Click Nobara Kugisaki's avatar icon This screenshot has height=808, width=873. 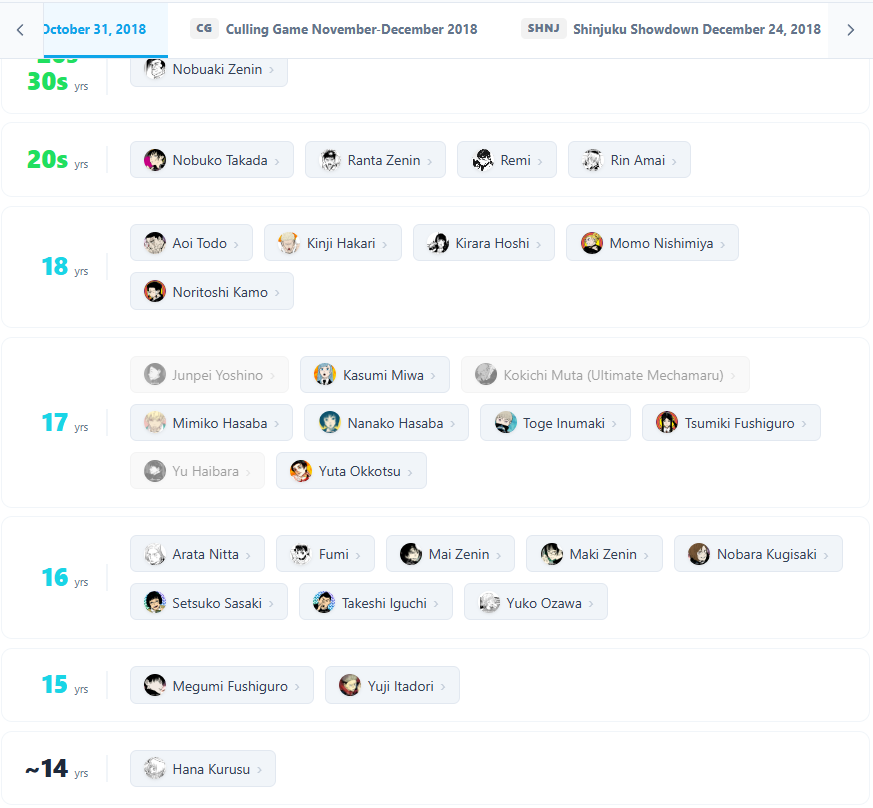(x=699, y=554)
